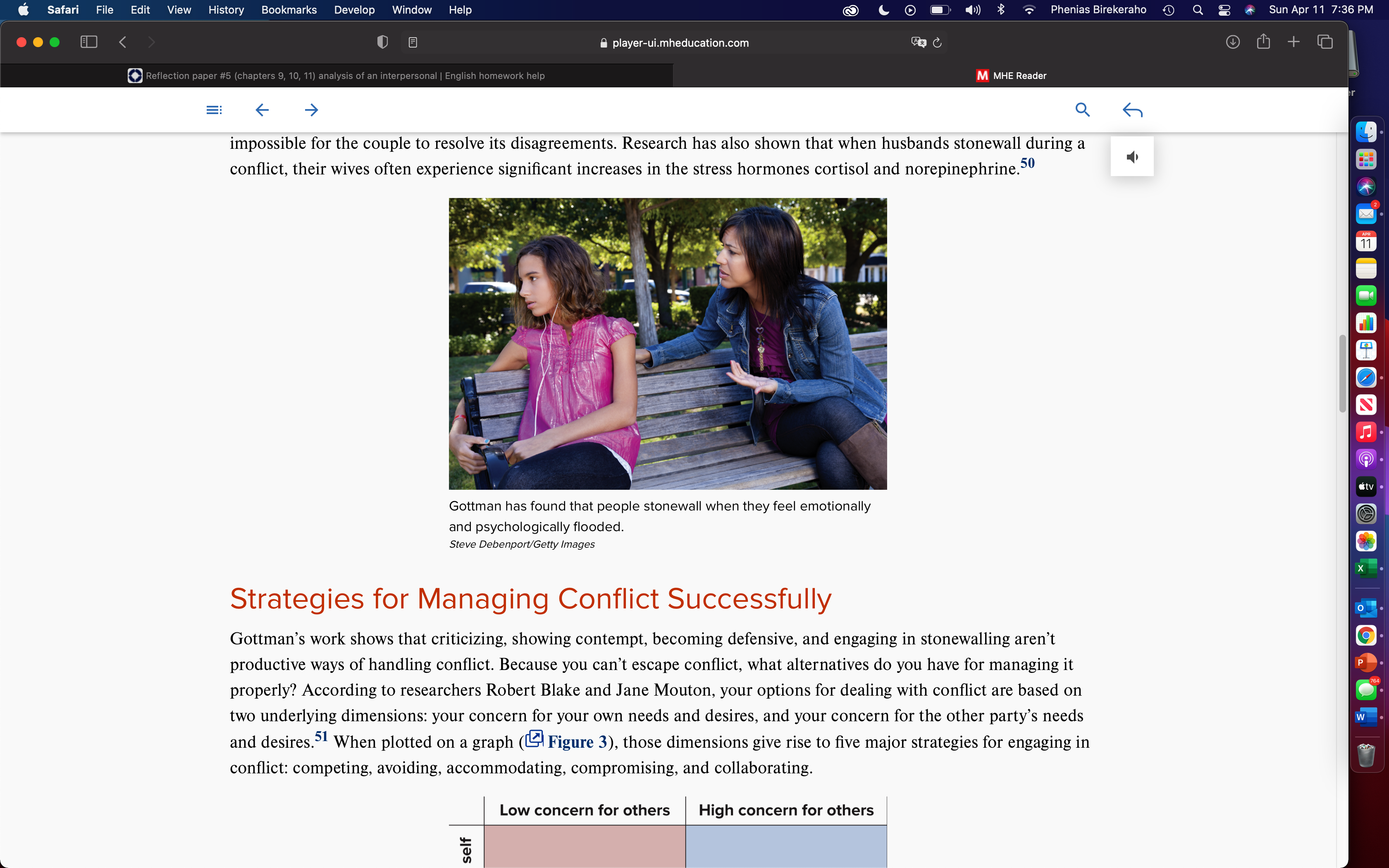Select the MHE Reader tab
This screenshot has height=868, width=1389.
[1011, 76]
